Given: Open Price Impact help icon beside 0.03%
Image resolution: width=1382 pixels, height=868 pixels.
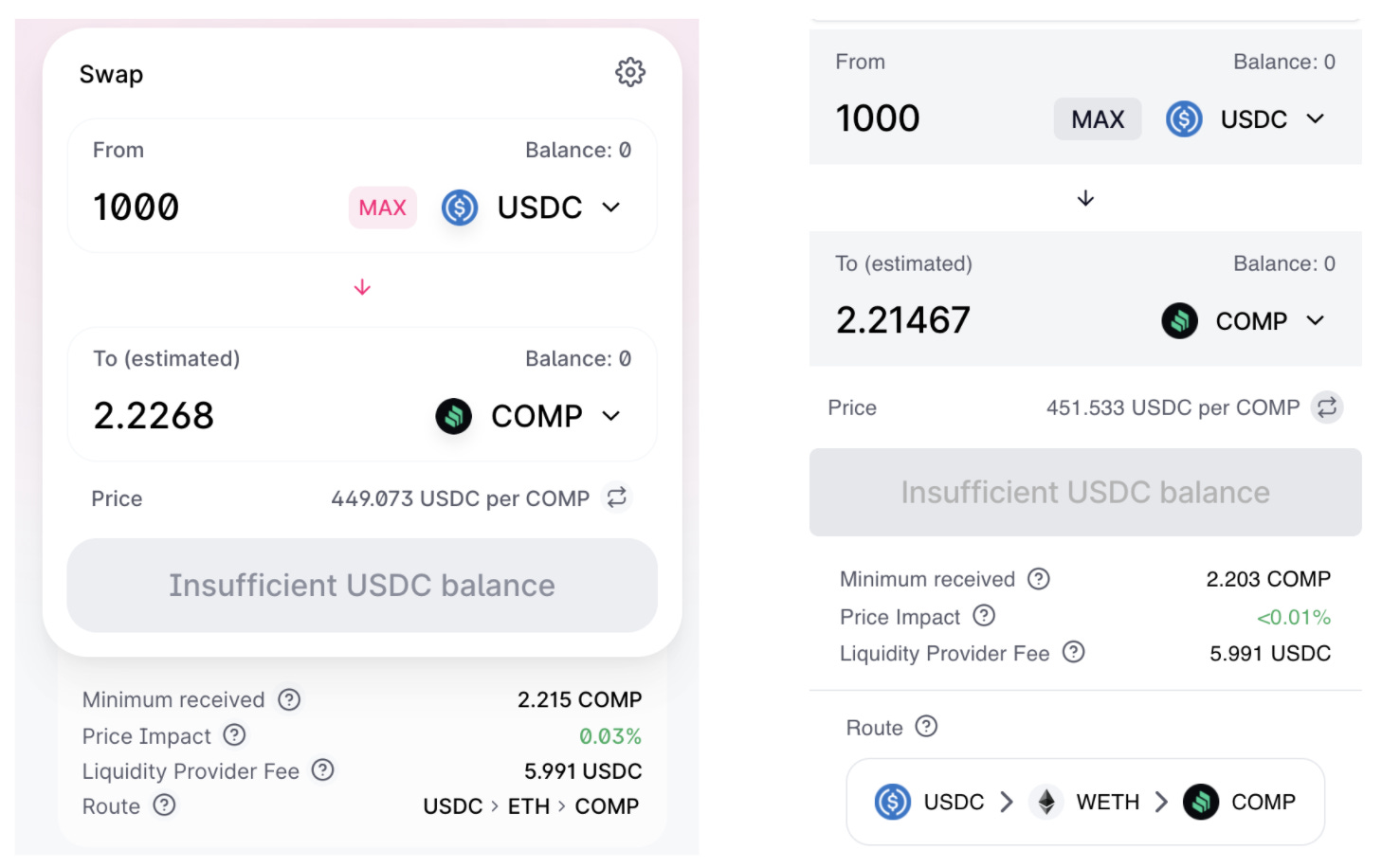Looking at the screenshot, I should [x=234, y=735].
